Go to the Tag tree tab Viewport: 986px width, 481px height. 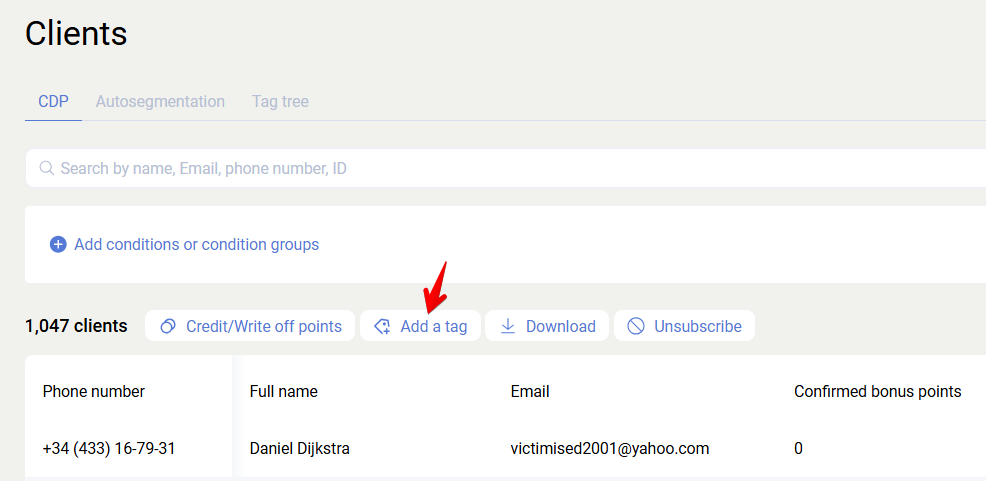click(280, 101)
